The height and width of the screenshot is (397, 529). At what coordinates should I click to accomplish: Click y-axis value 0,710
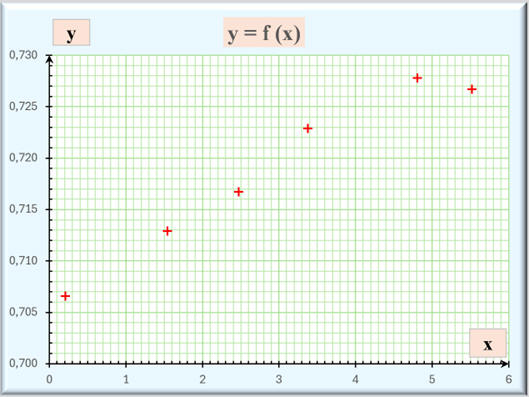tap(23, 260)
